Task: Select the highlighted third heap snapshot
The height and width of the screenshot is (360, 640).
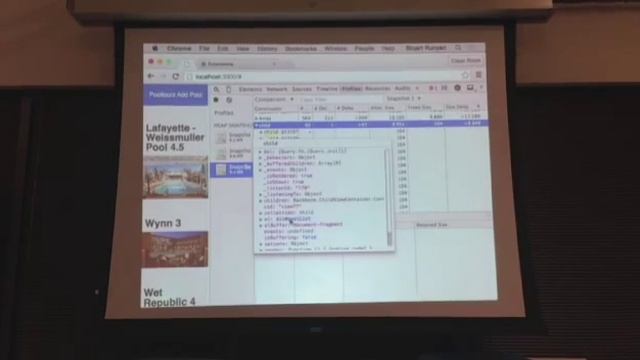Action: click(231, 170)
